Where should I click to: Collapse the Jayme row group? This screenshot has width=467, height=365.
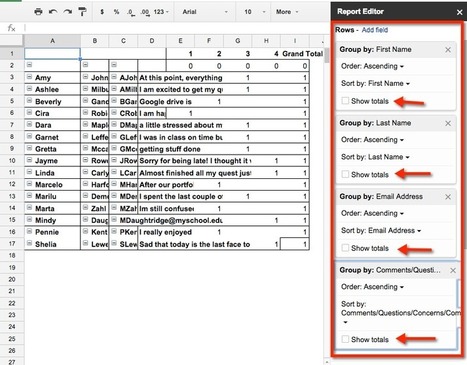[x=29, y=160]
